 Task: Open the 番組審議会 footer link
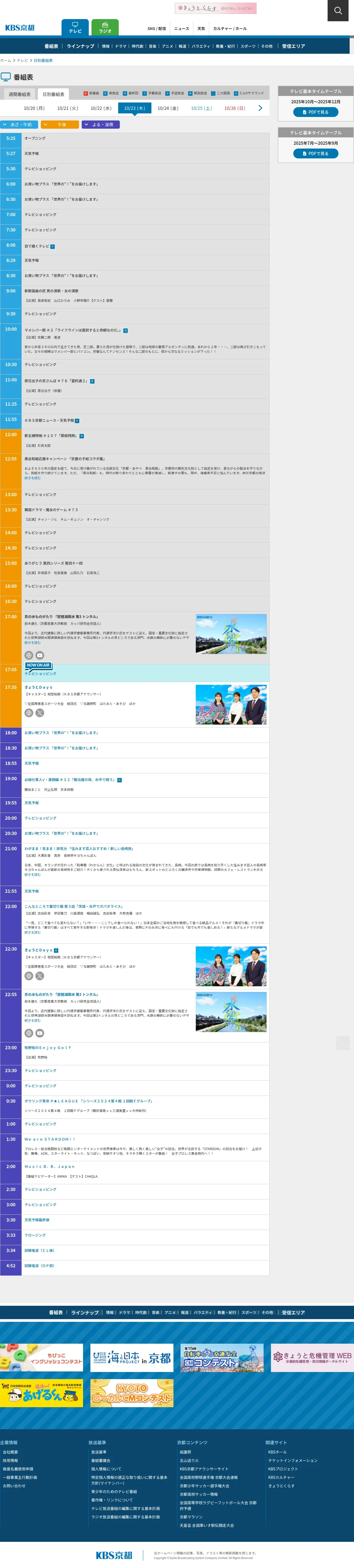[x=101, y=1461]
